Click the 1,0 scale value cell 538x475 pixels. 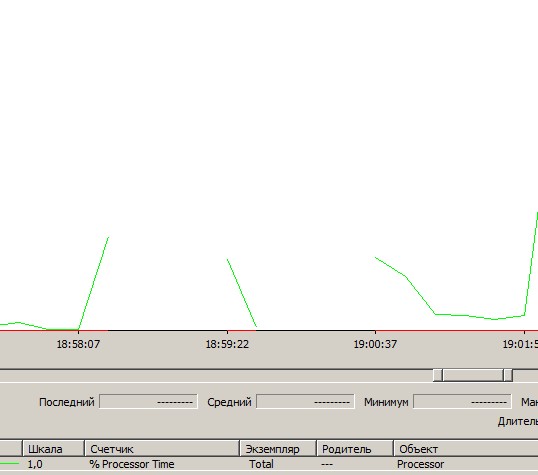tap(35, 464)
